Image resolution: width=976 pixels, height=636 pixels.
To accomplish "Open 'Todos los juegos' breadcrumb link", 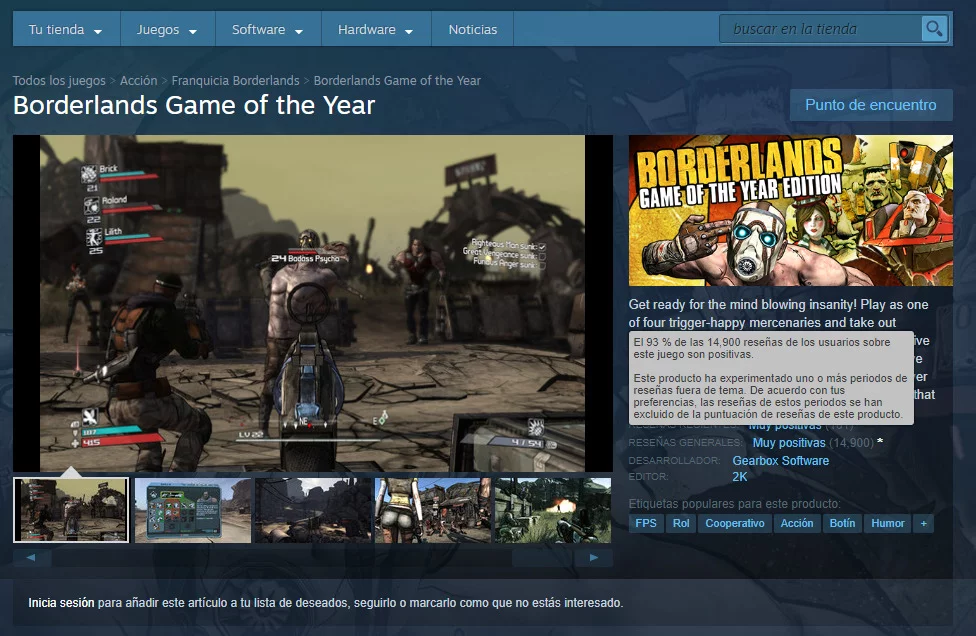I will point(59,80).
